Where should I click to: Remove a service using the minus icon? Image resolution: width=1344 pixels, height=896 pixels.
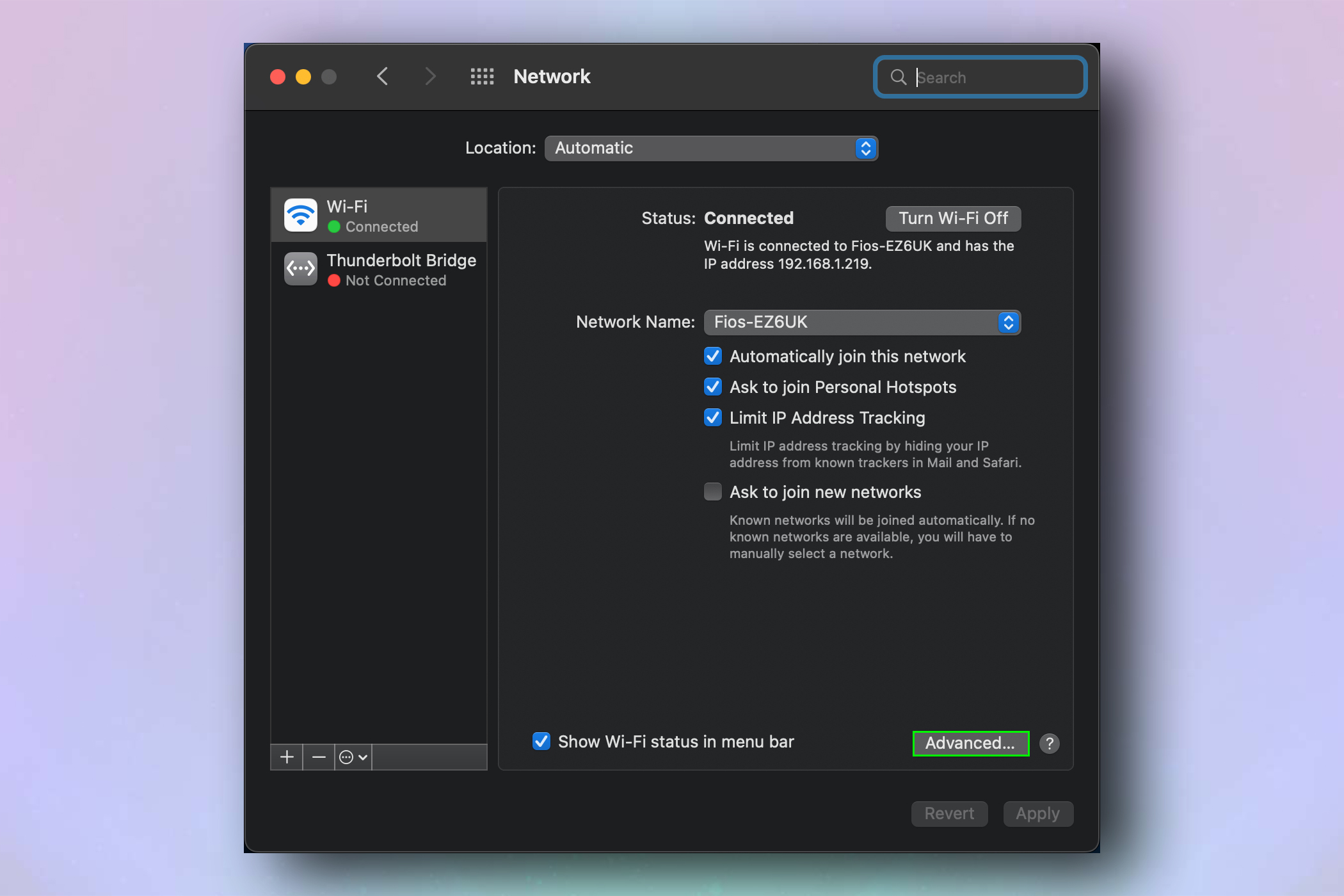[318, 756]
